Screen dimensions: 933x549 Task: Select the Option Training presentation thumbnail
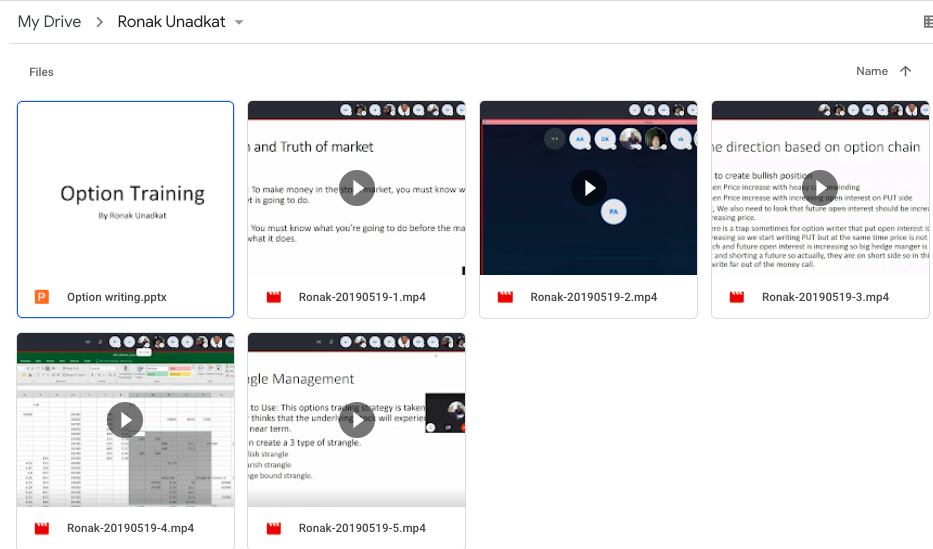(x=126, y=188)
